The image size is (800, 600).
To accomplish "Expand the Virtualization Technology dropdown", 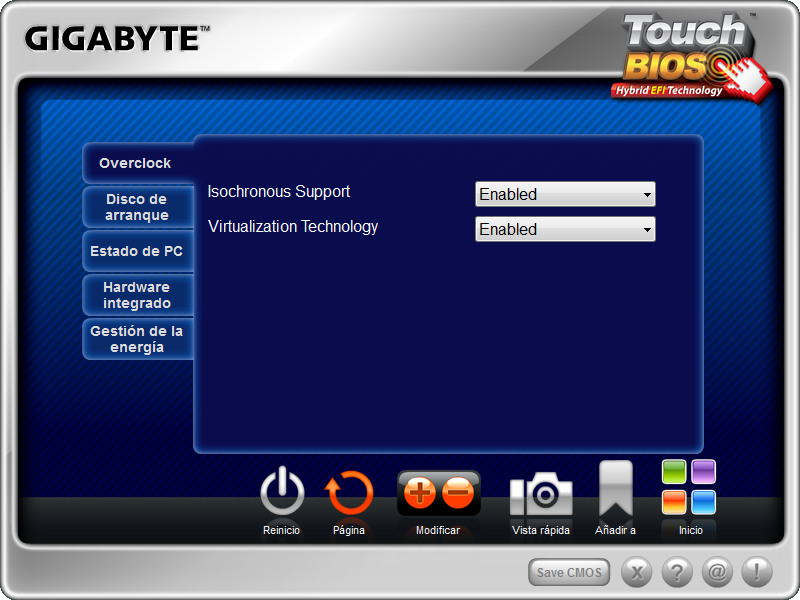I will tap(565, 229).
